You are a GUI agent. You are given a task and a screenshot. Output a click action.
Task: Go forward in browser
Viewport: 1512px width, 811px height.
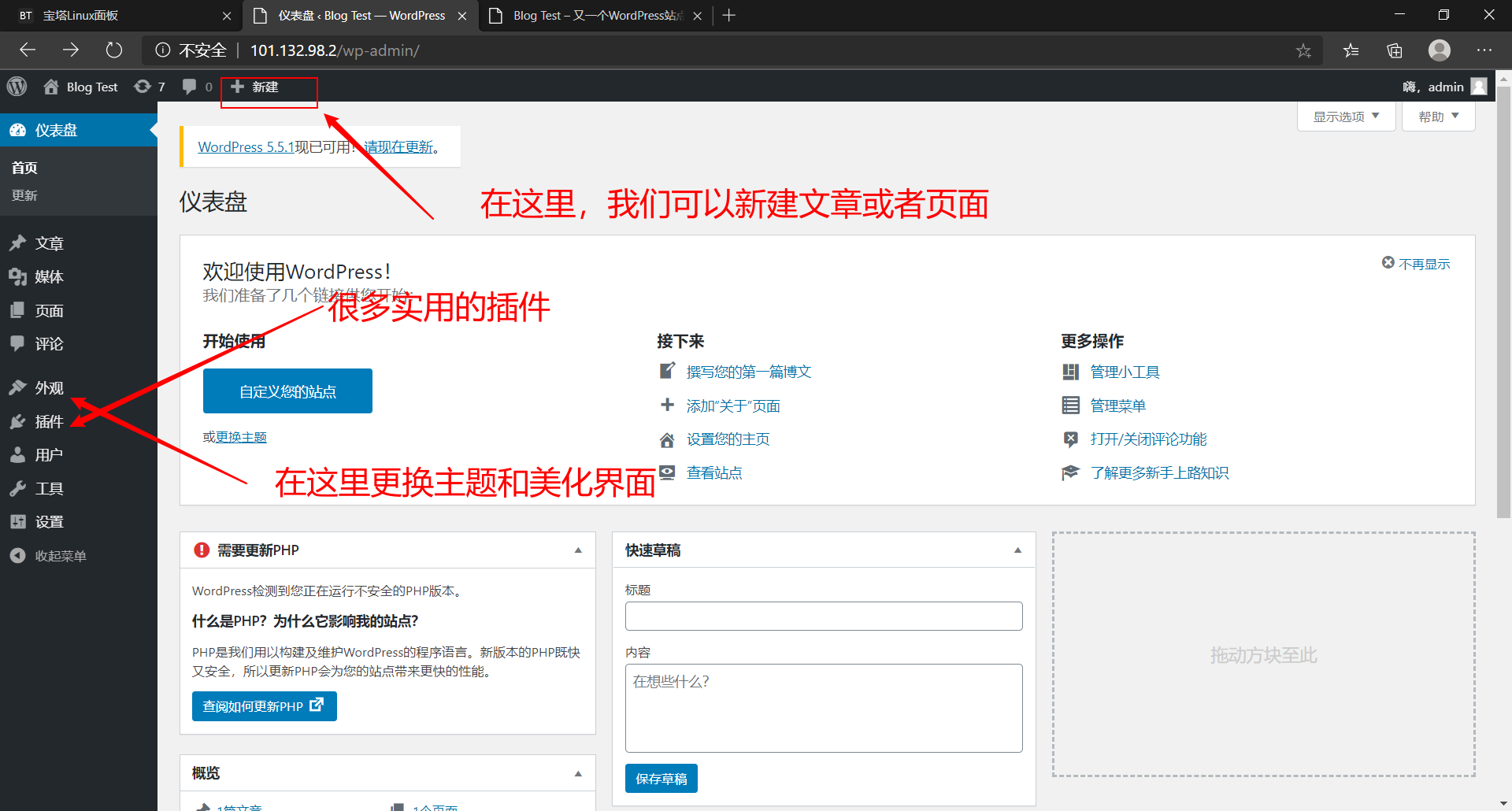pyautogui.click(x=71, y=50)
